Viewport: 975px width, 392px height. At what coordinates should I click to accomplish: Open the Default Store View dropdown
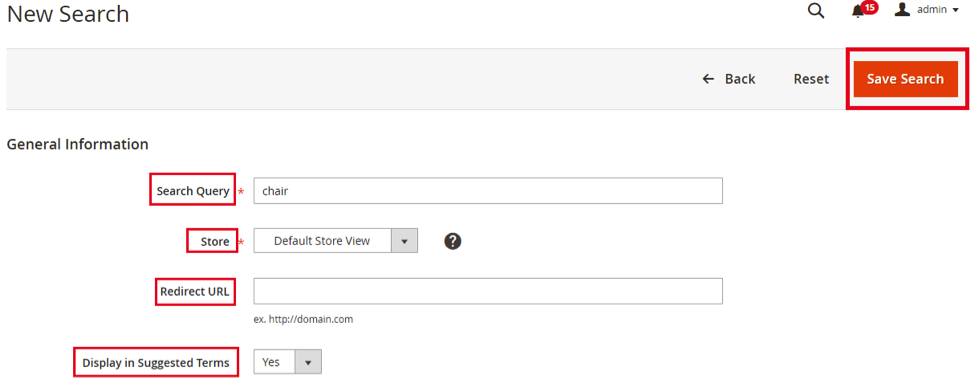click(x=336, y=241)
